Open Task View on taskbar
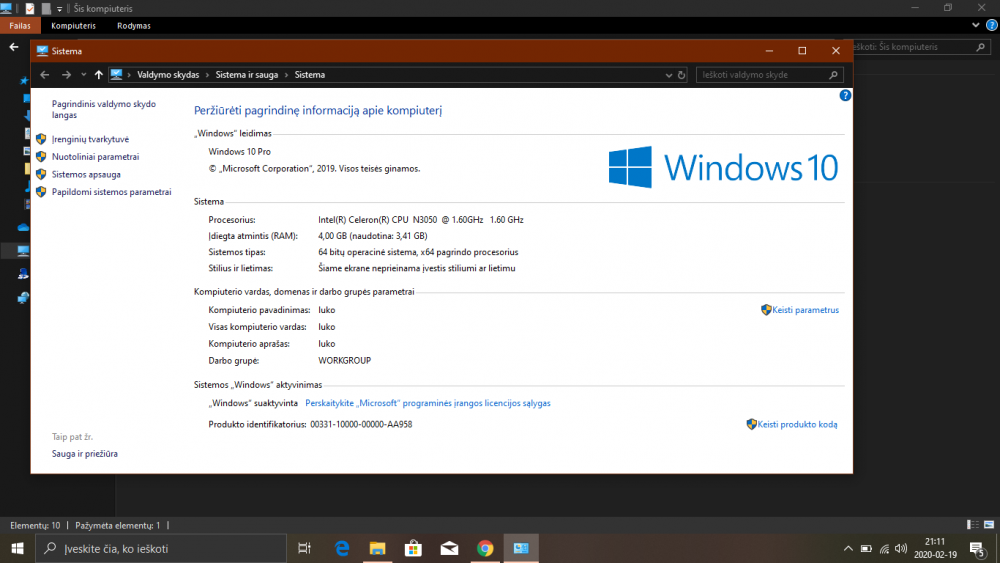This screenshot has height=563, width=1000. click(305, 548)
